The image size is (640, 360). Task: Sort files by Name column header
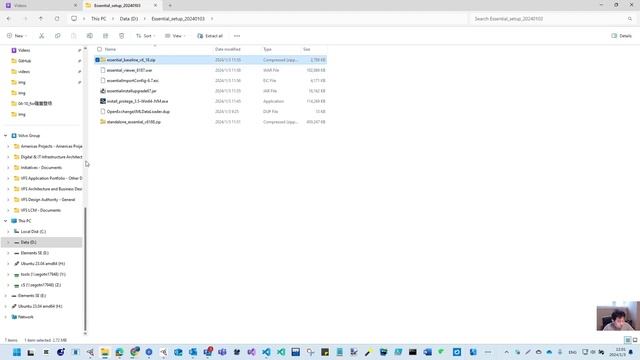110,49
